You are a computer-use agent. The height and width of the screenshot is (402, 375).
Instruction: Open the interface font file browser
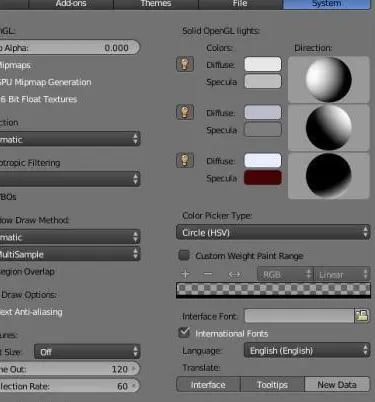pos(362,316)
